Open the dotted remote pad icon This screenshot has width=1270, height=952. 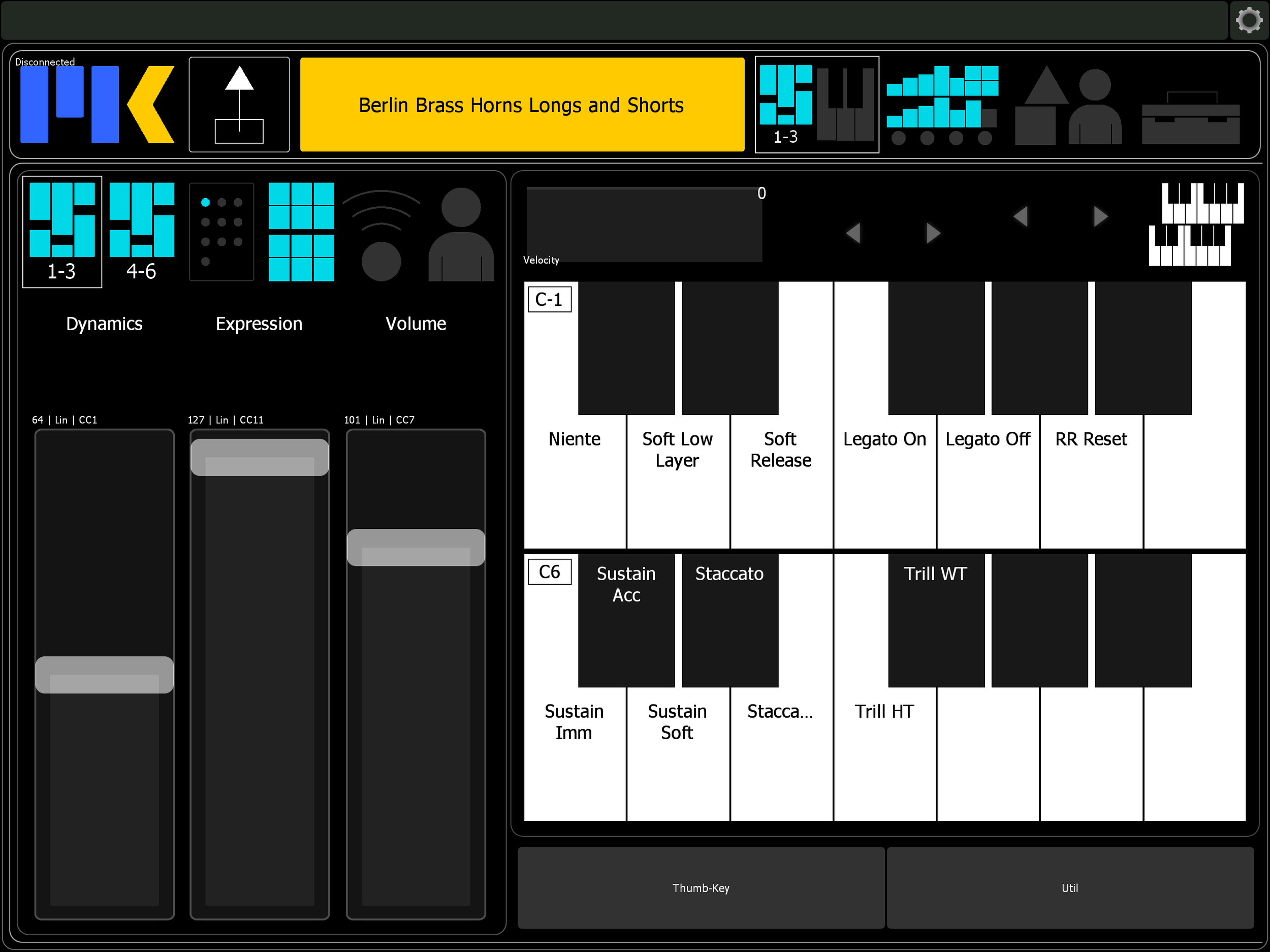(221, 232)
